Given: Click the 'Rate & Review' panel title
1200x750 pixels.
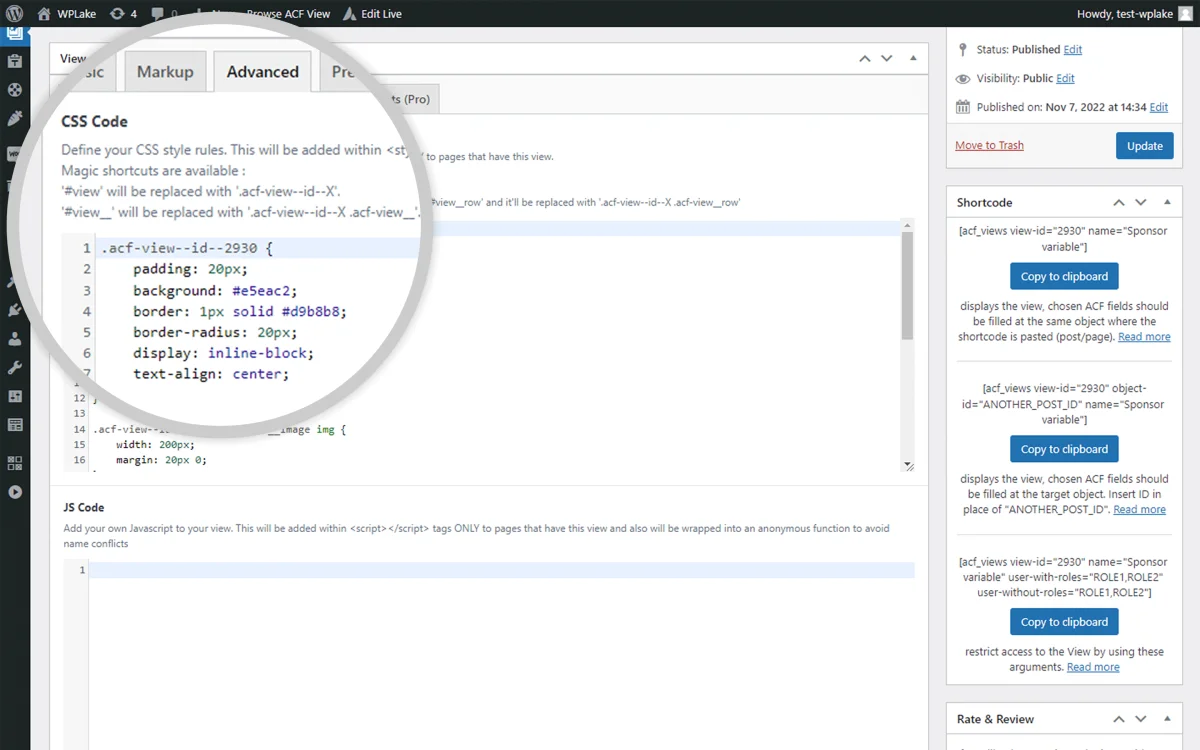Looking at the screenshot, I should 995,719.
